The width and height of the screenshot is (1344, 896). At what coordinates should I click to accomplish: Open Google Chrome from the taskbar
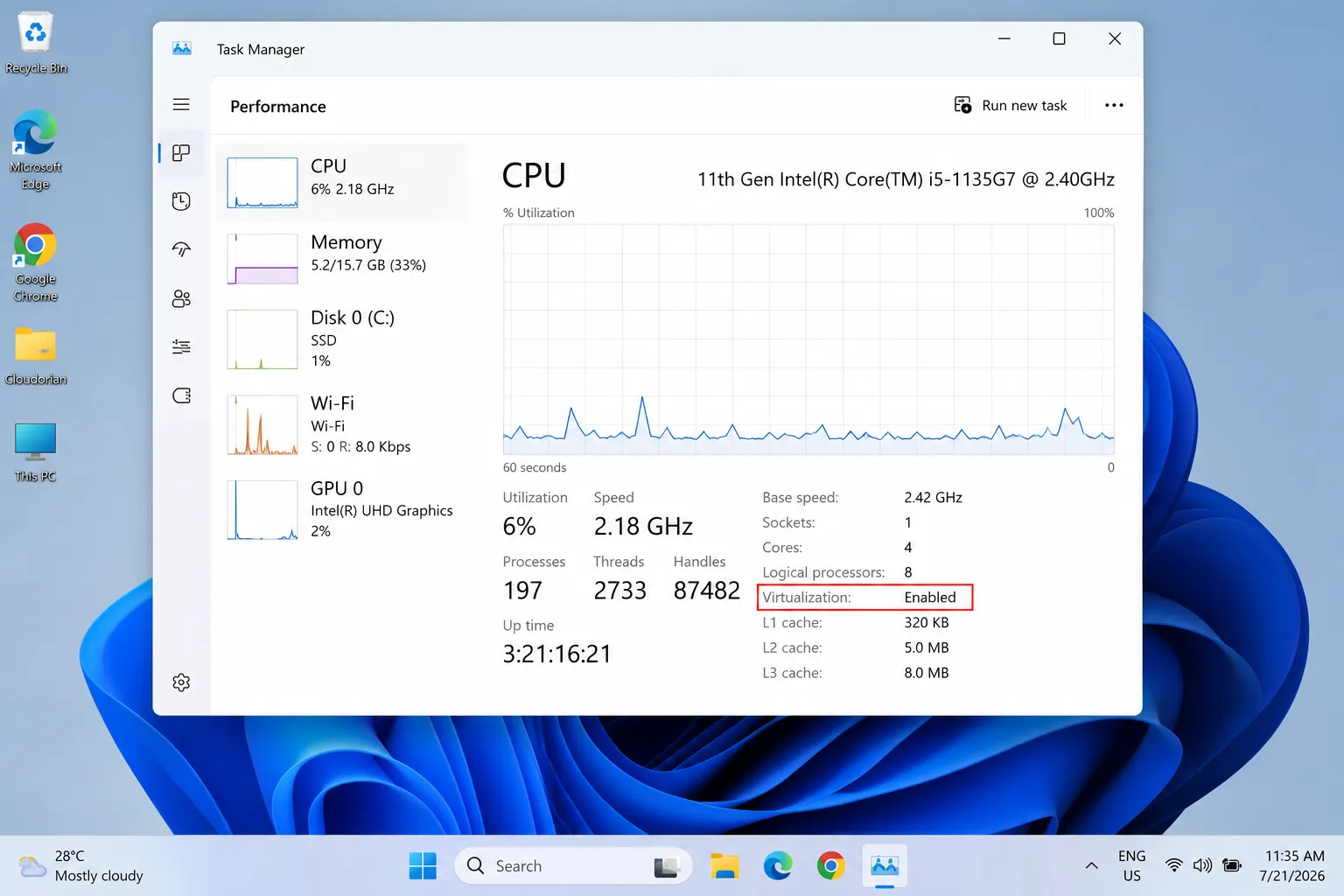pyautogui.click(x=831, y=866)
